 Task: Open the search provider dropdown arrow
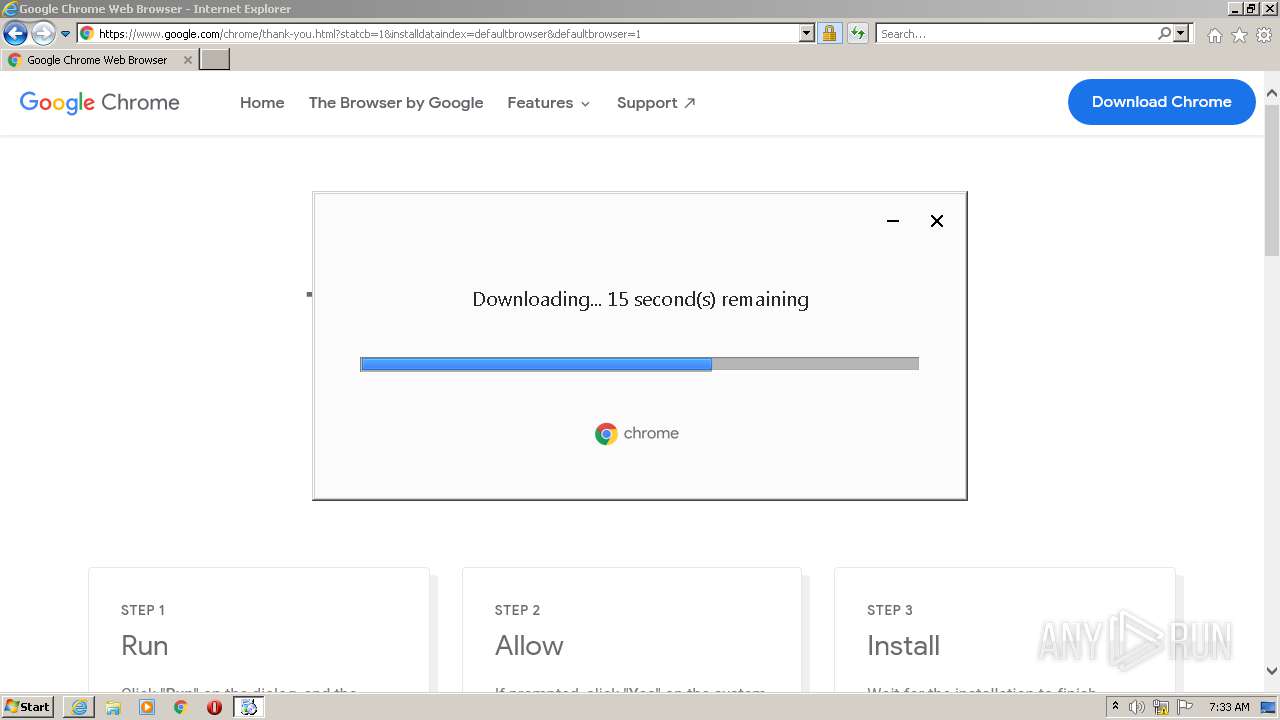click(1181, 33)
